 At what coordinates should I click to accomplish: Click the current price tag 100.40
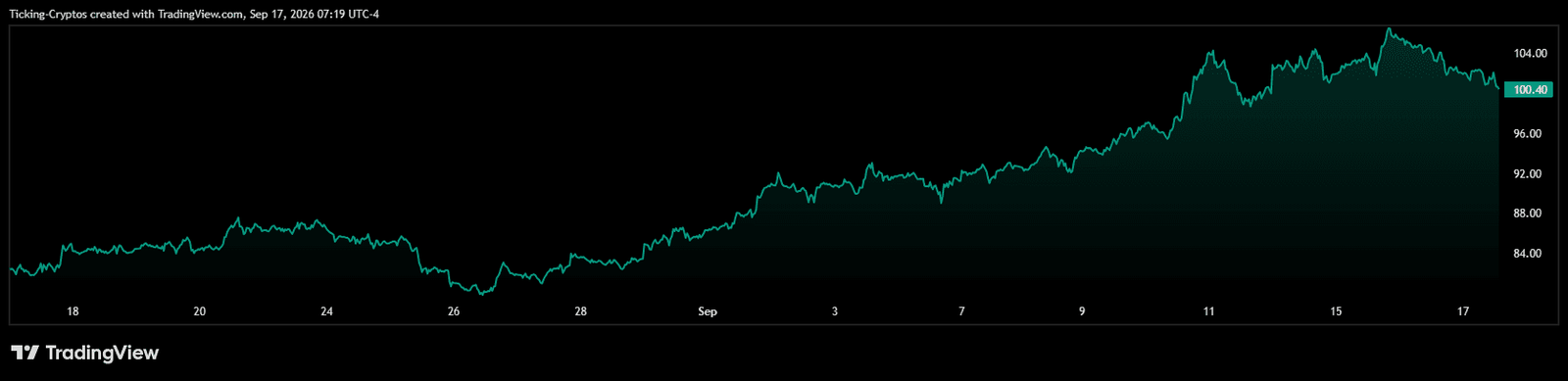point(1529,90)
